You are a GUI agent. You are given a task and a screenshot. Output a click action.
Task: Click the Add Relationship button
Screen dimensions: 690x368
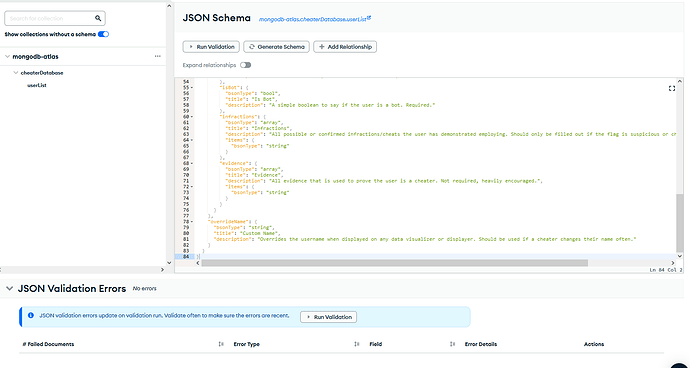(x=345, y=47)
